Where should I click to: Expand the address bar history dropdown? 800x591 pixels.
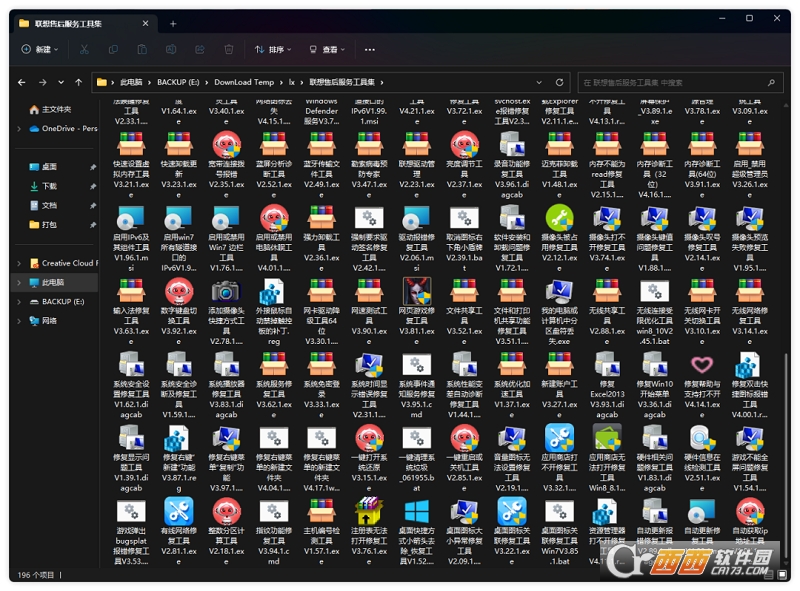(x=539, y=82)
